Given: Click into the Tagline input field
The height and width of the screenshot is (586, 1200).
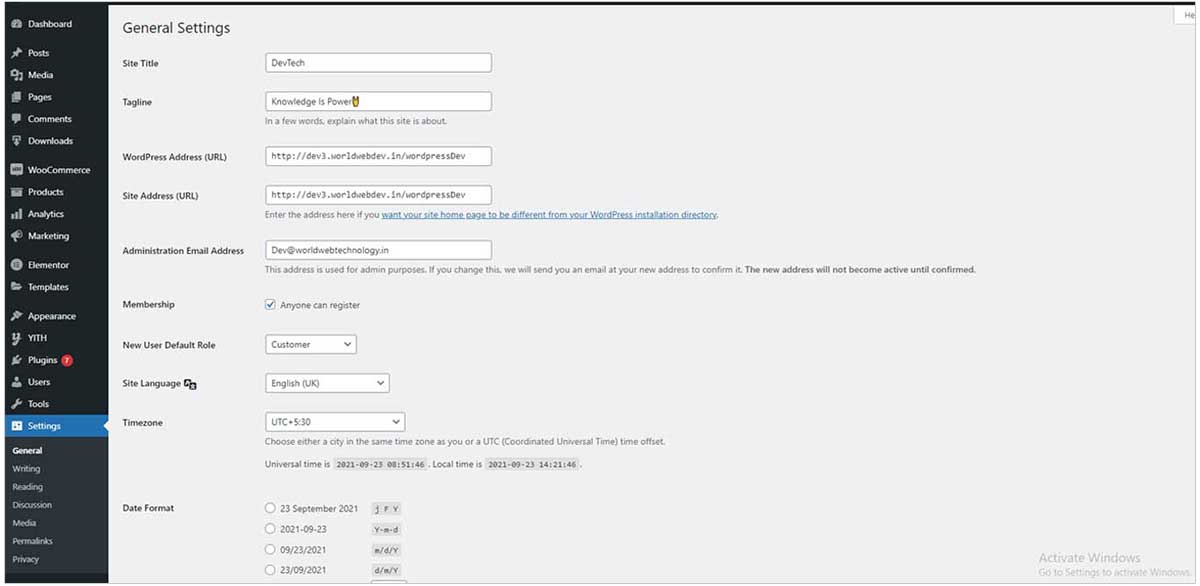Looking at the screenshot, I should (378, 101).
